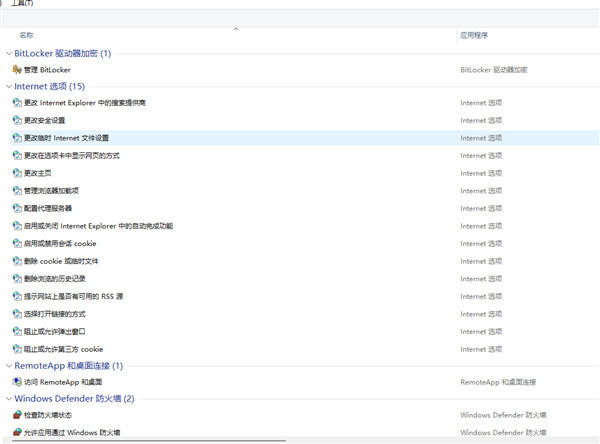Click 'Internet 选项' in the 更改主页 row
This screenshot has height=444, width=600.
pyautogui.click(x=481, y=173)
